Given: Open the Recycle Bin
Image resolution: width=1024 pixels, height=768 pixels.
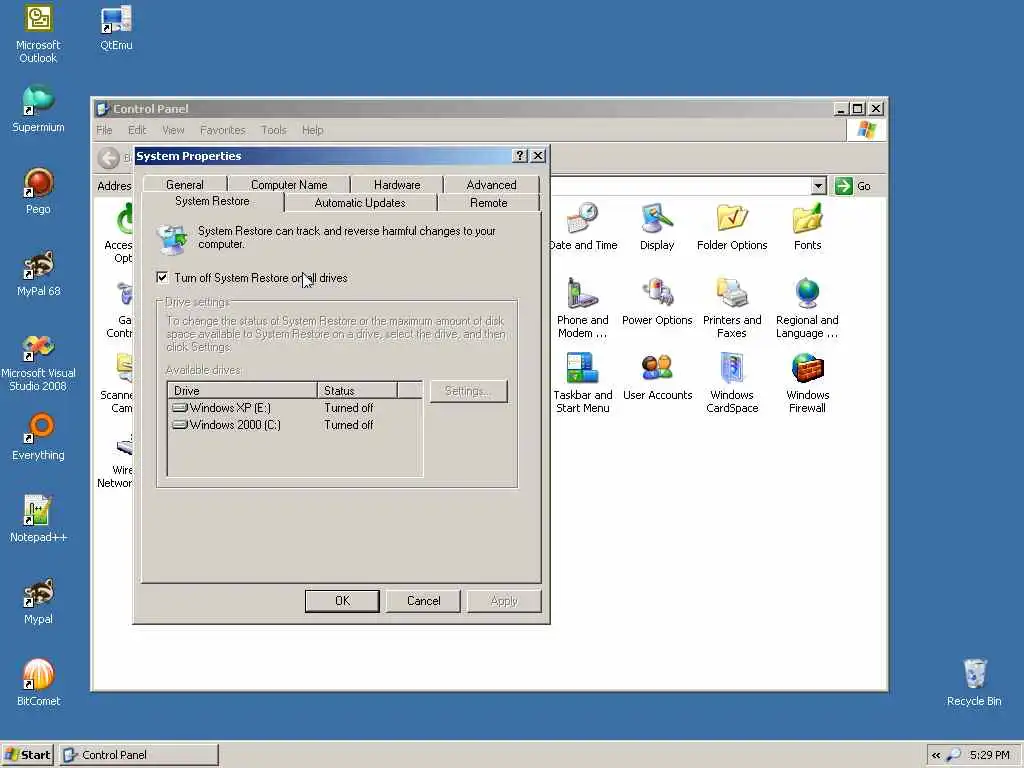Looking at the screenshot, I should [974, 683].
